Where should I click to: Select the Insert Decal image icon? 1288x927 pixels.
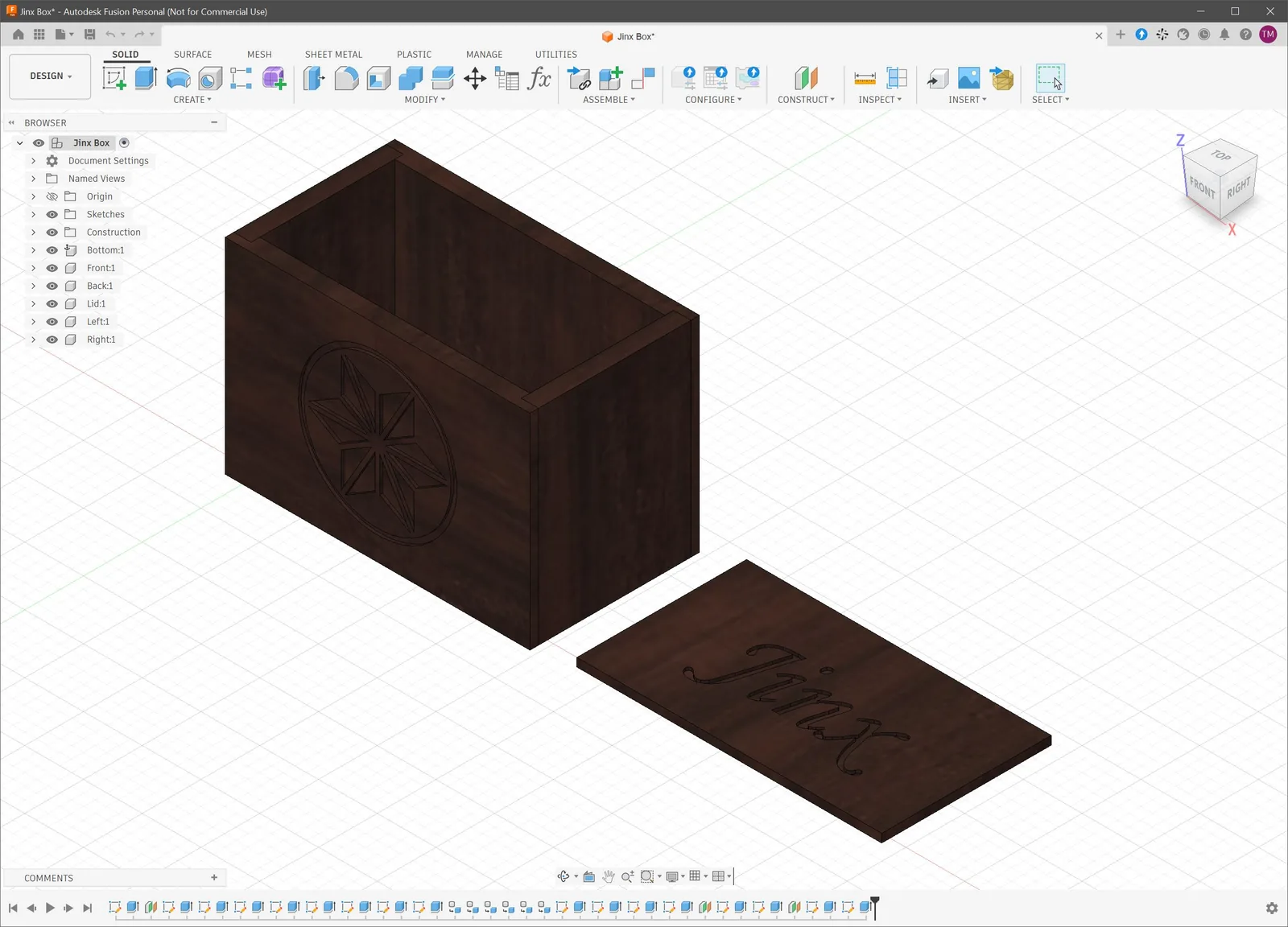[969, 78]
